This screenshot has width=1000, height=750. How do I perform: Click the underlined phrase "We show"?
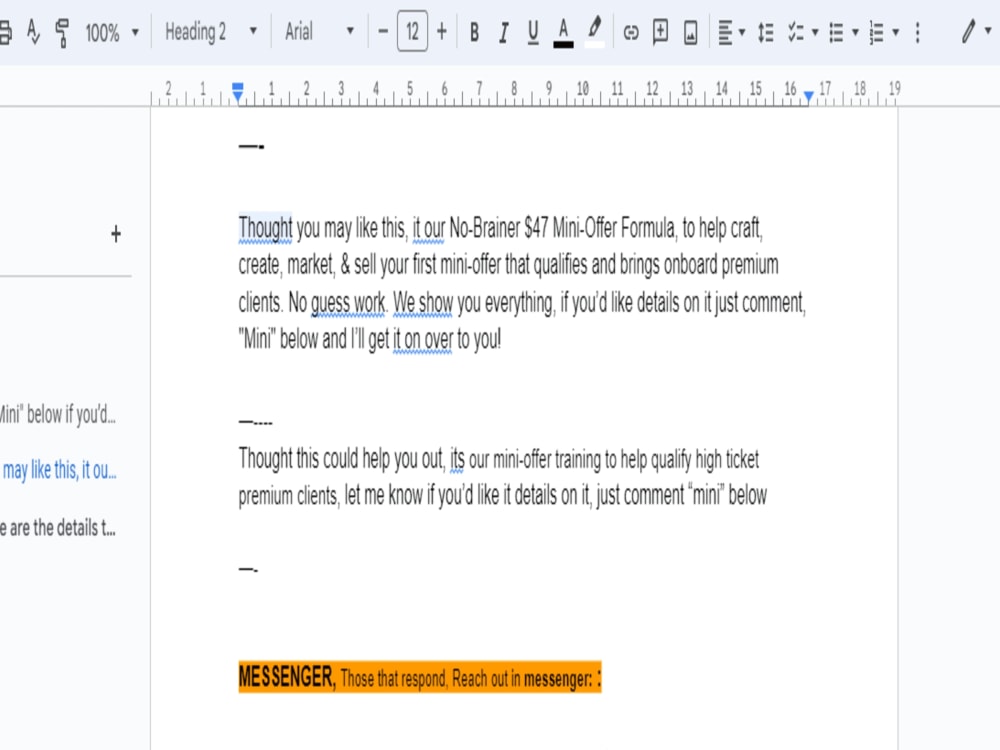(x=422, y=302)
